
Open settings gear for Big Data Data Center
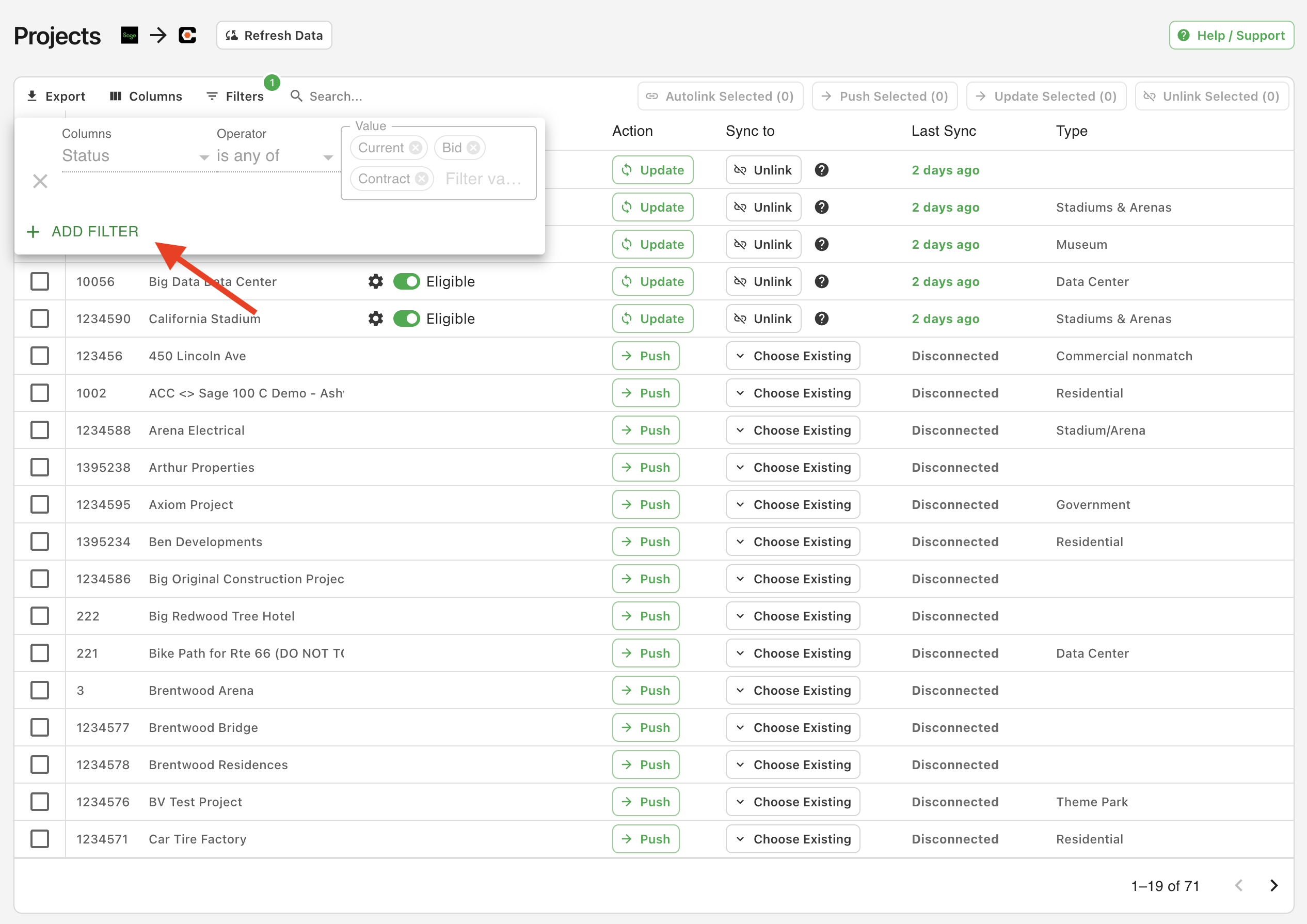point(376,281)
